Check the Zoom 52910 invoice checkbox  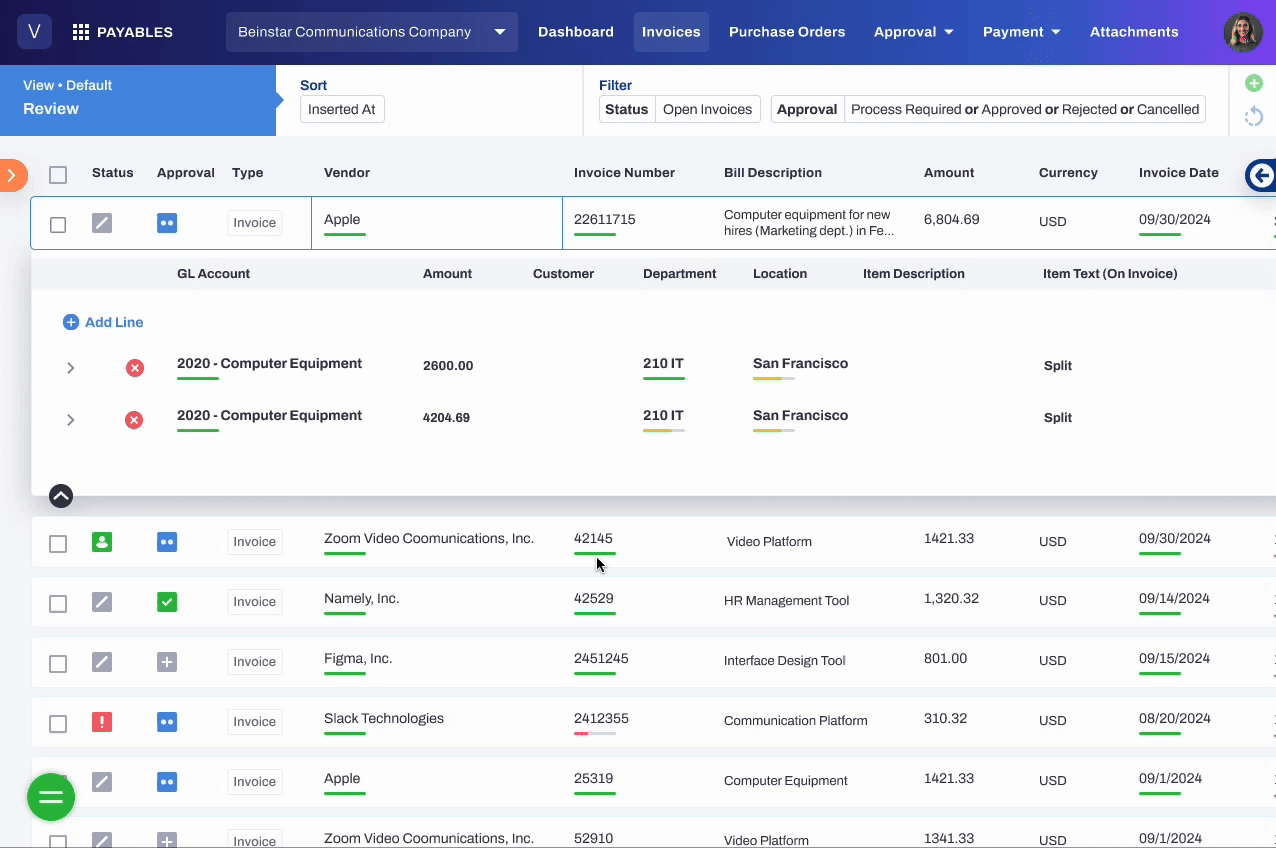[58, 842]
